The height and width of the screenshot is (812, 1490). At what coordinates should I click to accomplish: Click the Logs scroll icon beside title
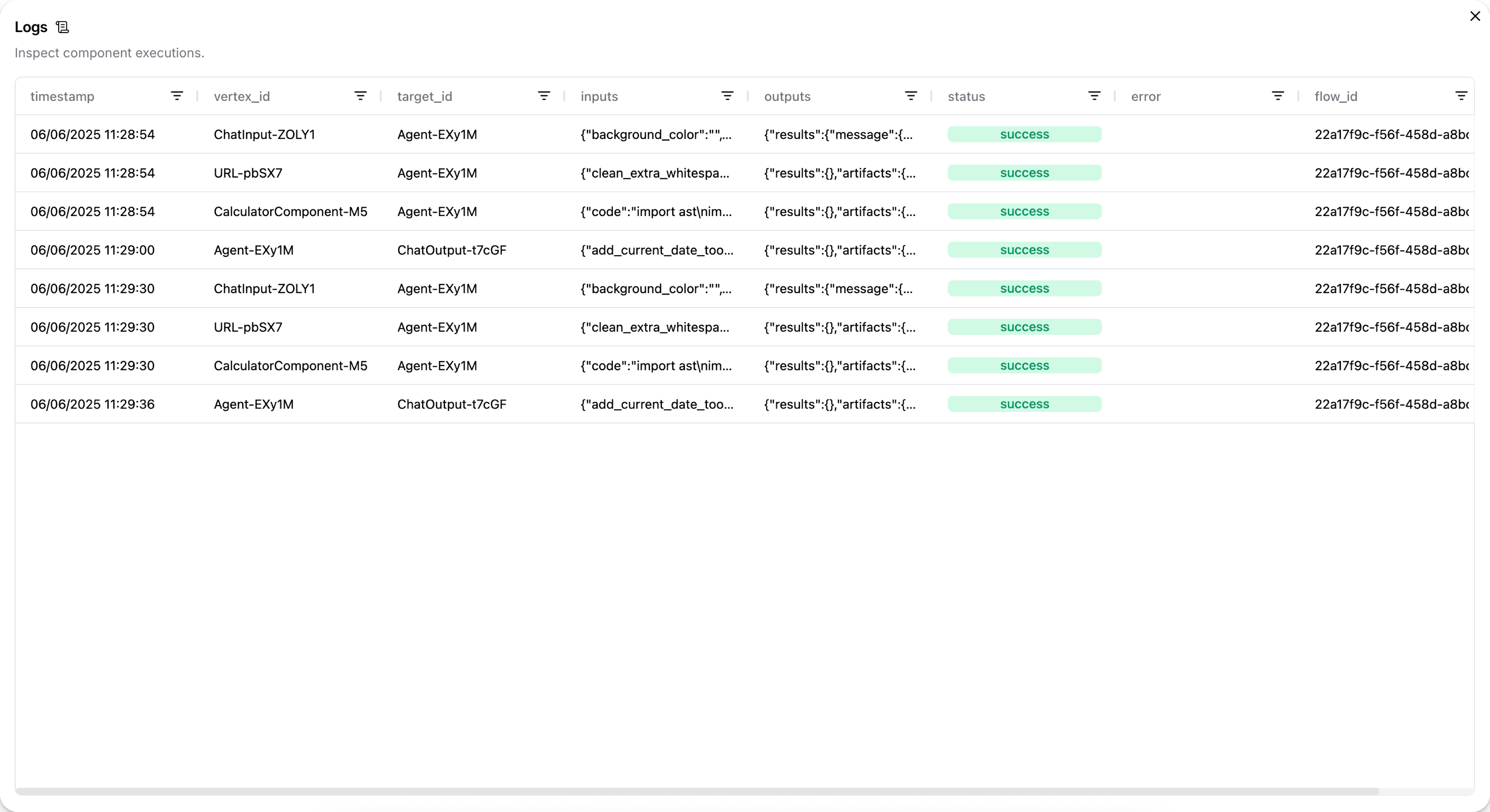[63, 27]
